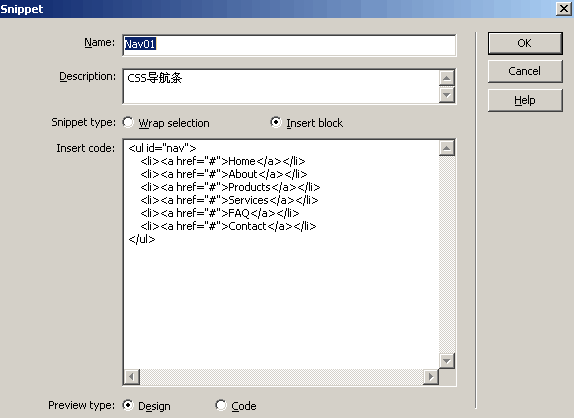Click the Insert code scroll right arrow
574x418 pixels.
coord(431,377)
